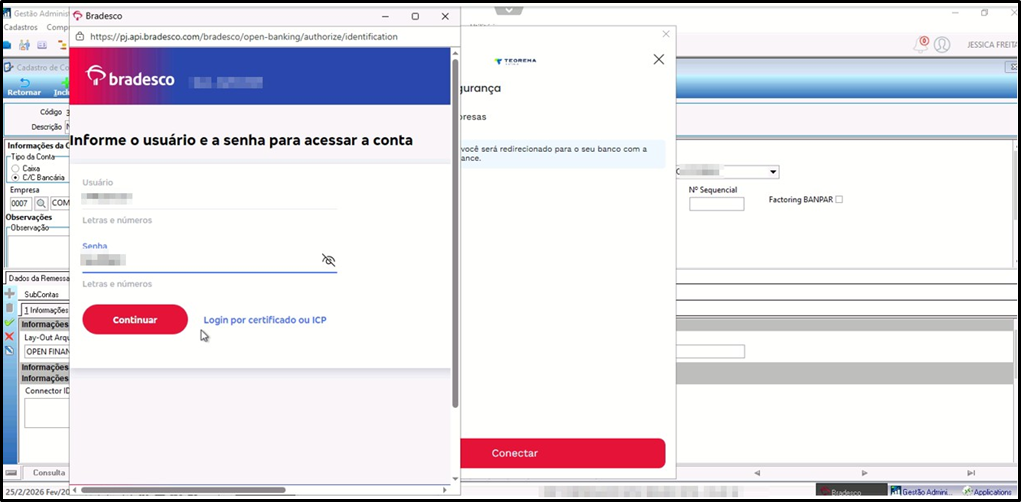This screenshot has height=502, width=1021.
Task: Click the Bradesco URL address text
Action: coord(244,37)
